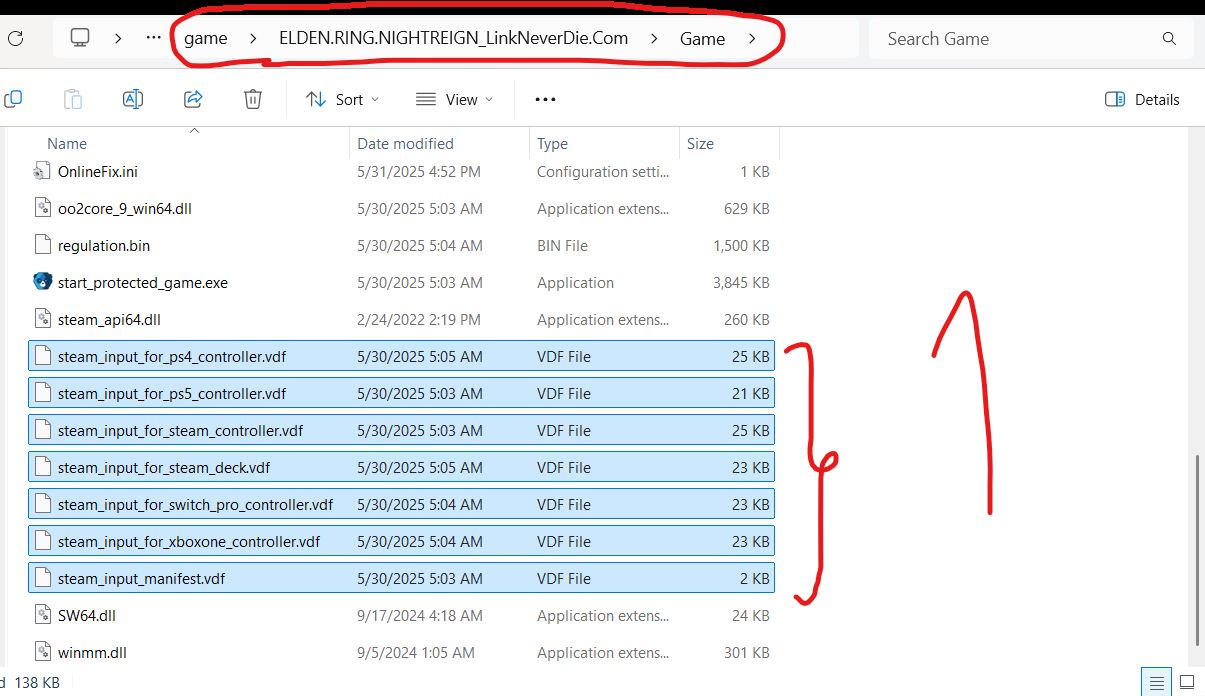Open the See more three-dots menu
Viewport: 1205px width, 696px height.
pyautogui.click(x=545, y=99)
